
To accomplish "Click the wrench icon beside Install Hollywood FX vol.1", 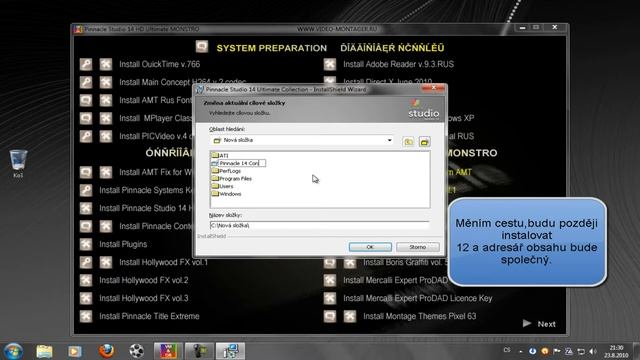I will [x=106, y=262].
